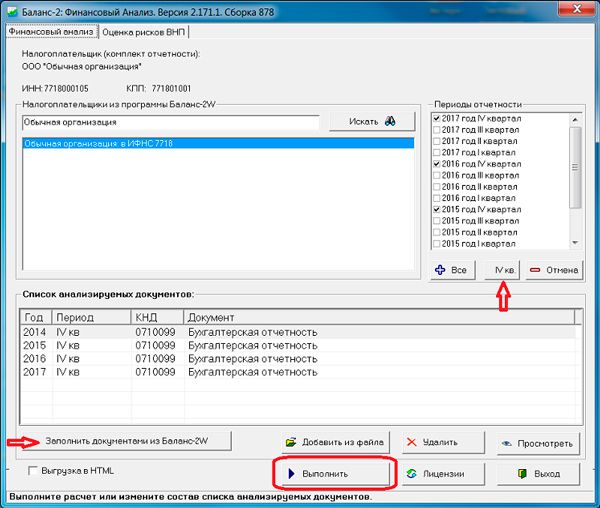600x508 pixels.
Task: Click the taxpayer search input field
Action: click(171, 122)
